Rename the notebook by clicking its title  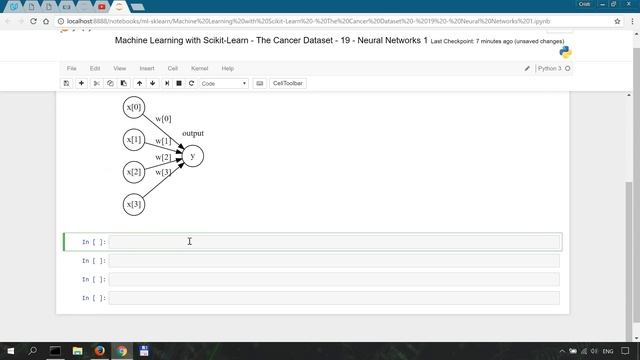pos(271,40)
